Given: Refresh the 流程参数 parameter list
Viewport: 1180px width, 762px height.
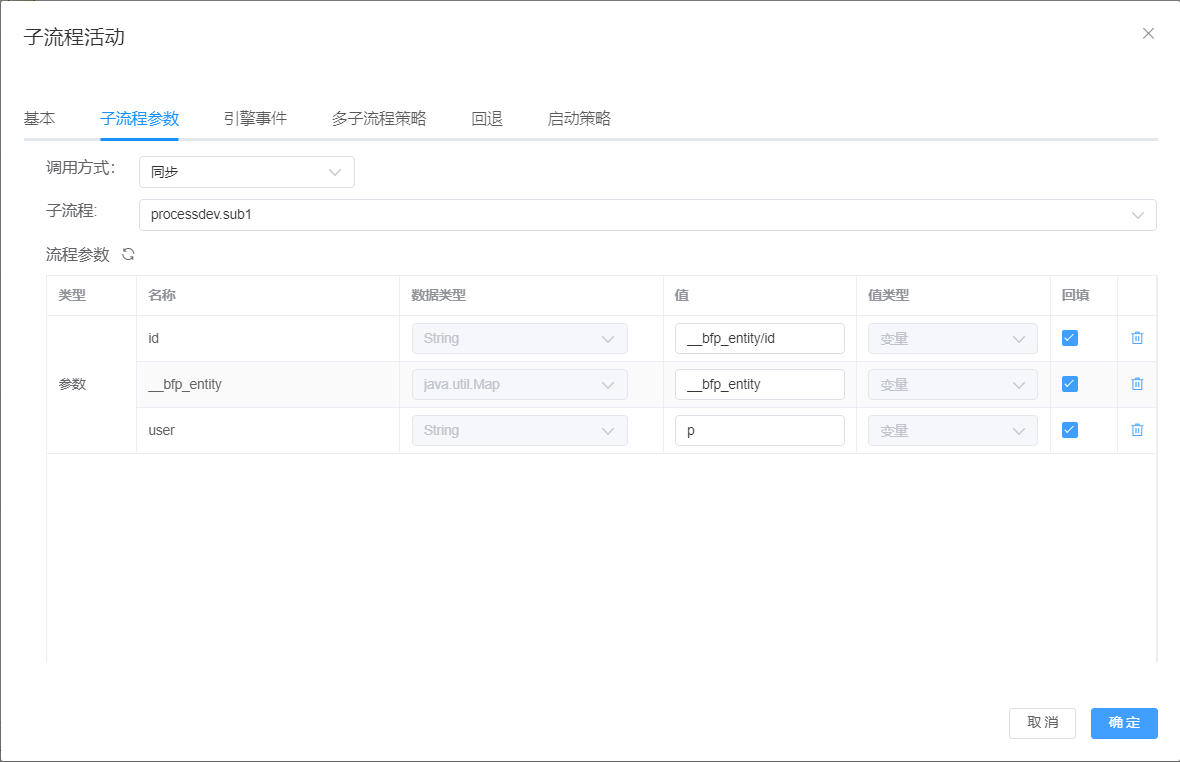Looking at the screenshot, I should (x=127, y=254).
